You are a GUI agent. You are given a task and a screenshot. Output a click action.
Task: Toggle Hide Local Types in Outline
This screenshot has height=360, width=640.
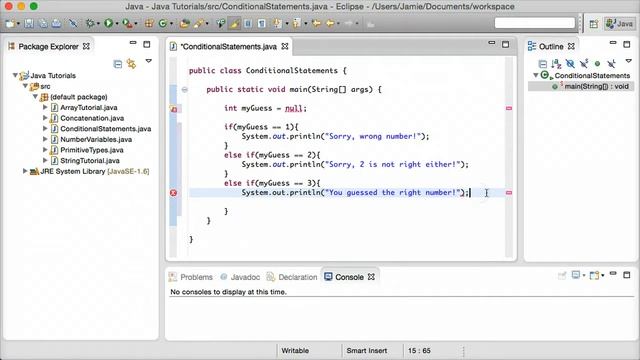tap(611, 64)
